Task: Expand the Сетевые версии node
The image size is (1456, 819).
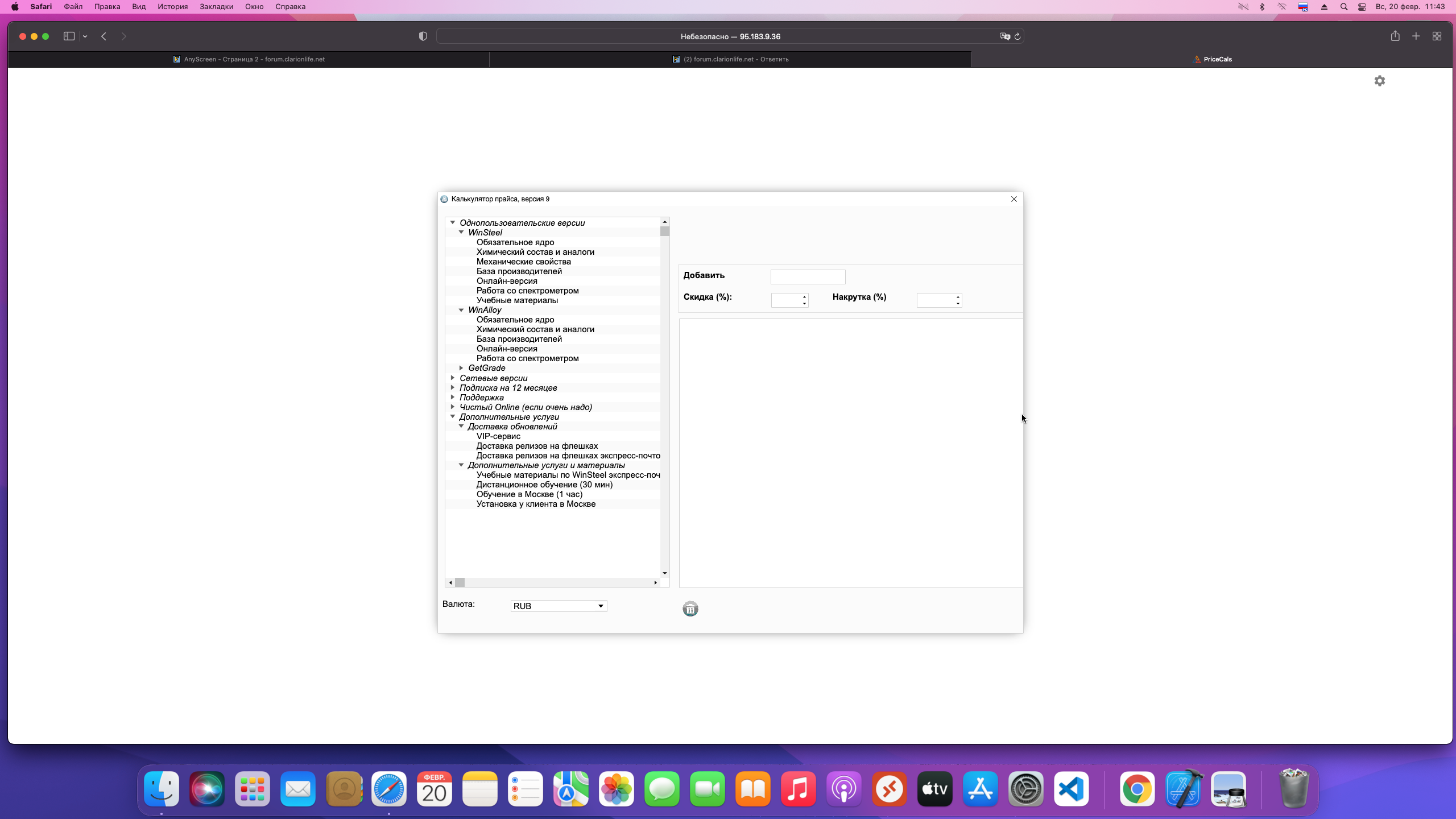Action: [453, 378]
